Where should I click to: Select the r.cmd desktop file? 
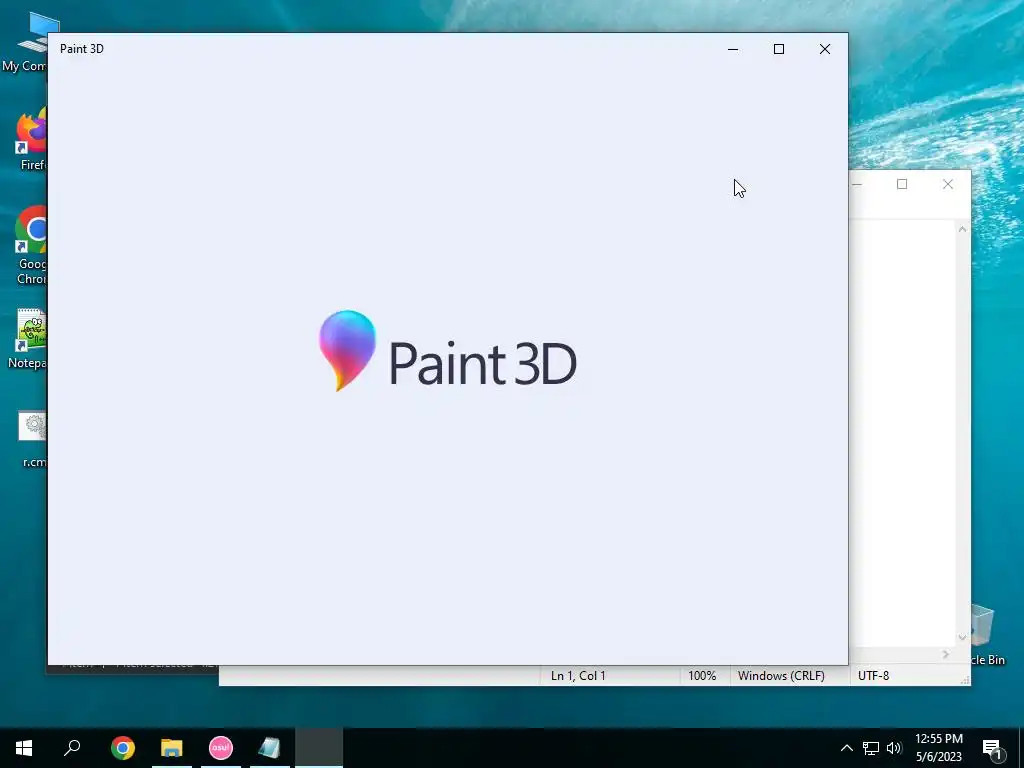[x=33, y=439]
